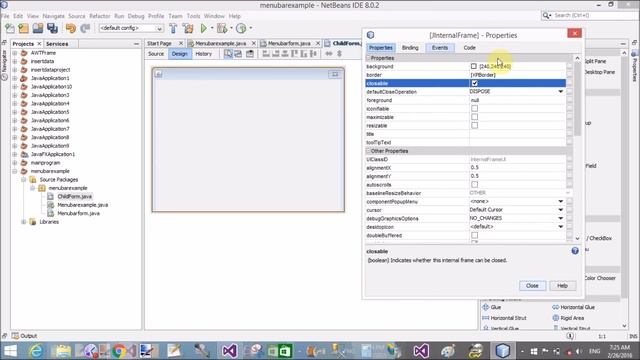Image resolution: width=640 pixels, height=360 pixels.
Task: Click the Windows Start button
Action: point(10,351)
